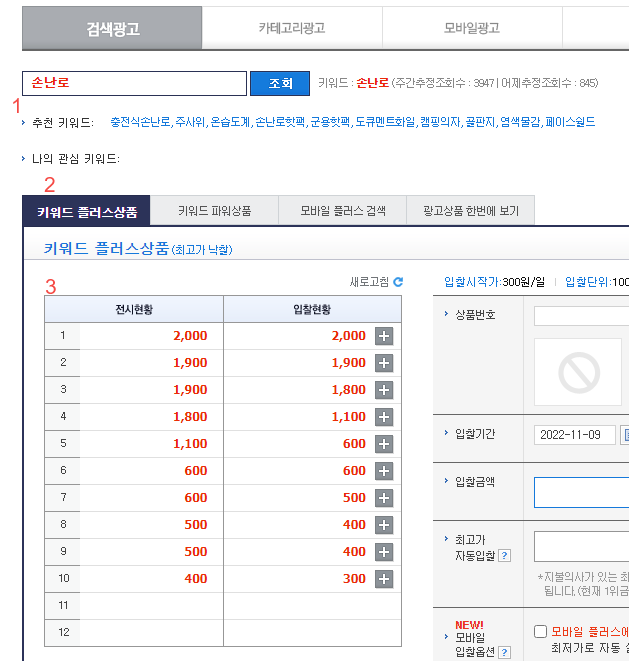Click recommended keyword 골판지
This screenshot has width=629, height=661.
pos(480,122)
